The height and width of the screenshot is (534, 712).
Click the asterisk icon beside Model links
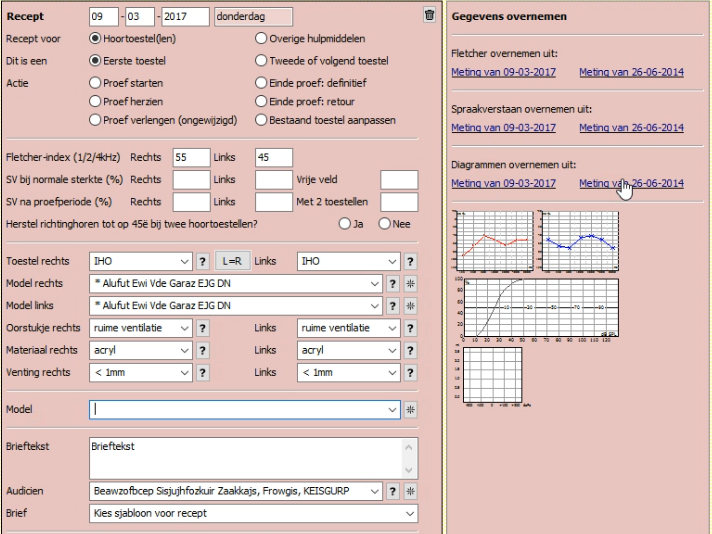click(410, 305)
